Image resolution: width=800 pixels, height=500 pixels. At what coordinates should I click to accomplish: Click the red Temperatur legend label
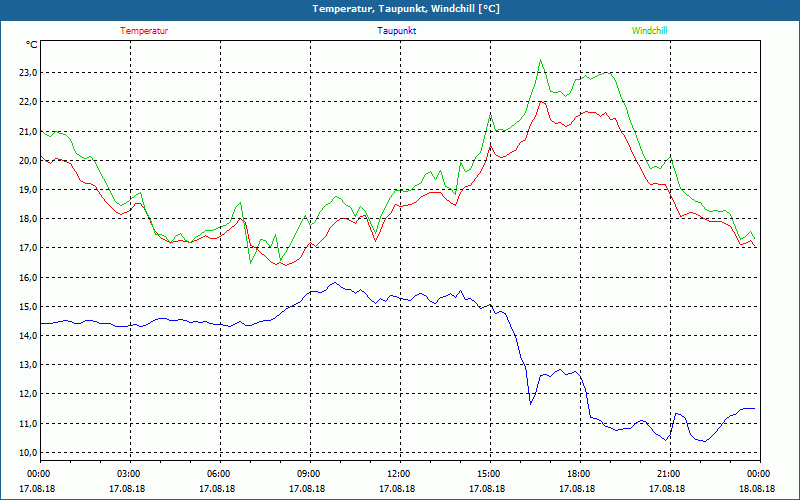coord(144,31)
